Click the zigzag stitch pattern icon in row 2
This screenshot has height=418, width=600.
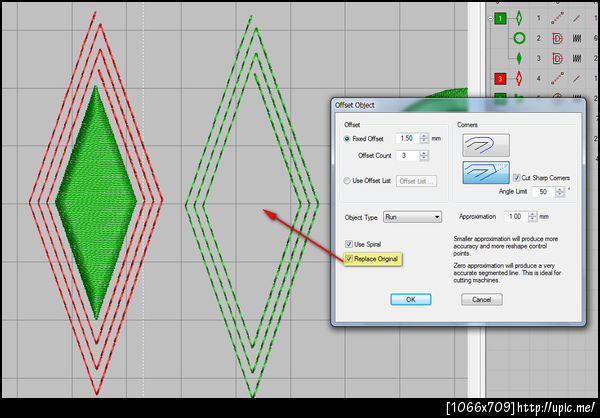(x=577, y=38)
